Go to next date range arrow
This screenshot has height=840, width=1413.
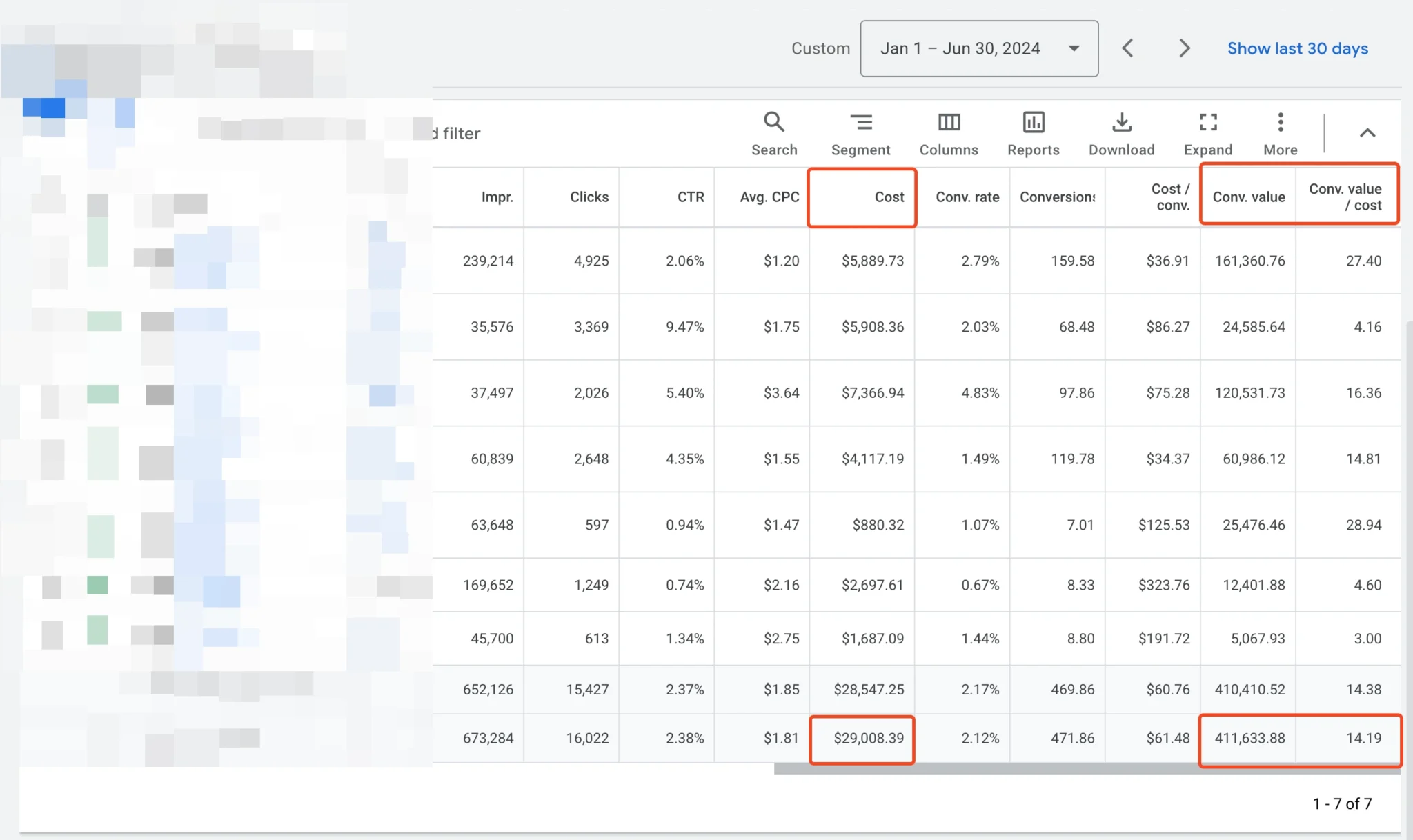coord(1184,48)
